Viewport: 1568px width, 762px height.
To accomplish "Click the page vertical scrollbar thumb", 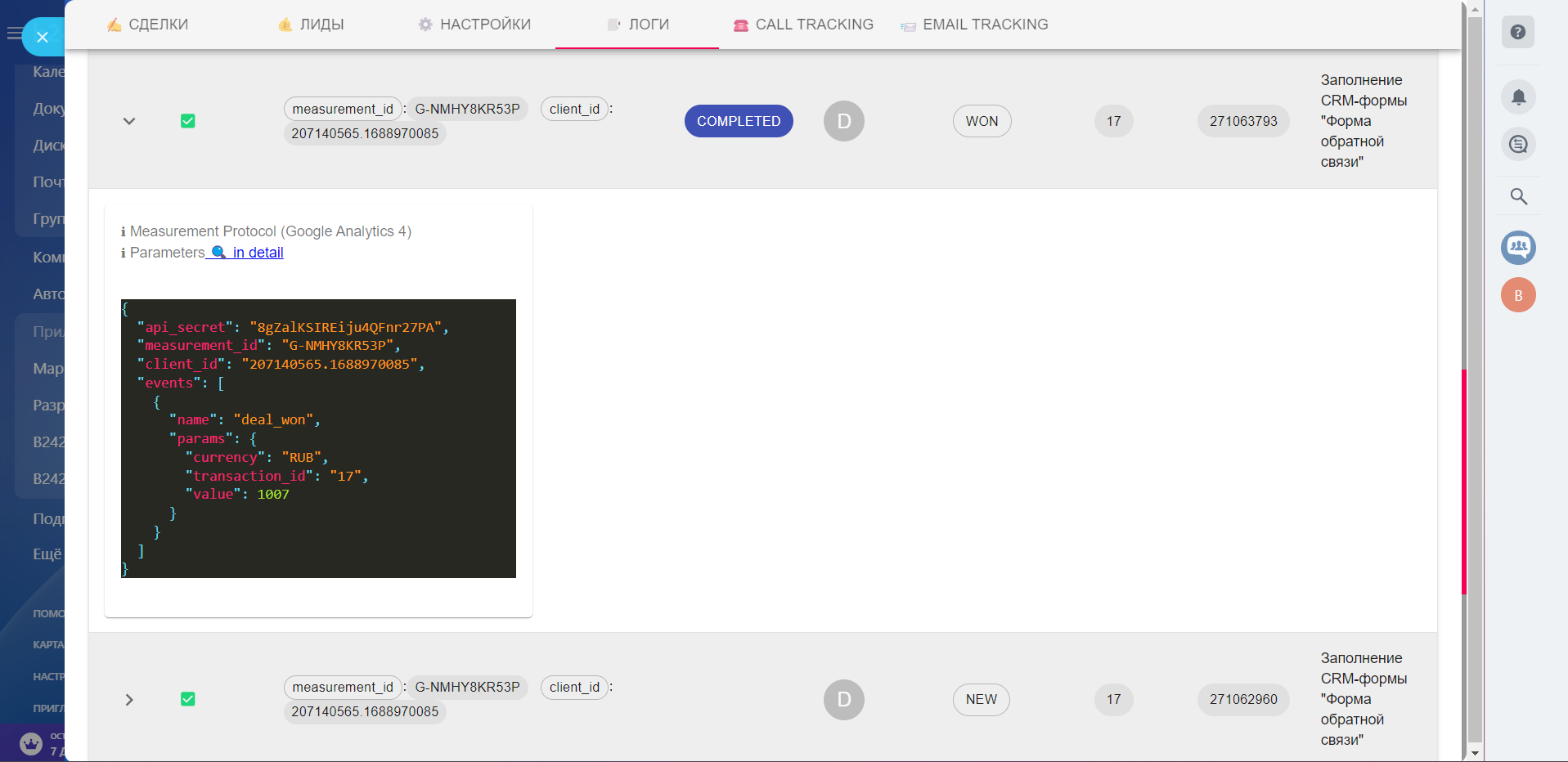I will pos(1475,380).
